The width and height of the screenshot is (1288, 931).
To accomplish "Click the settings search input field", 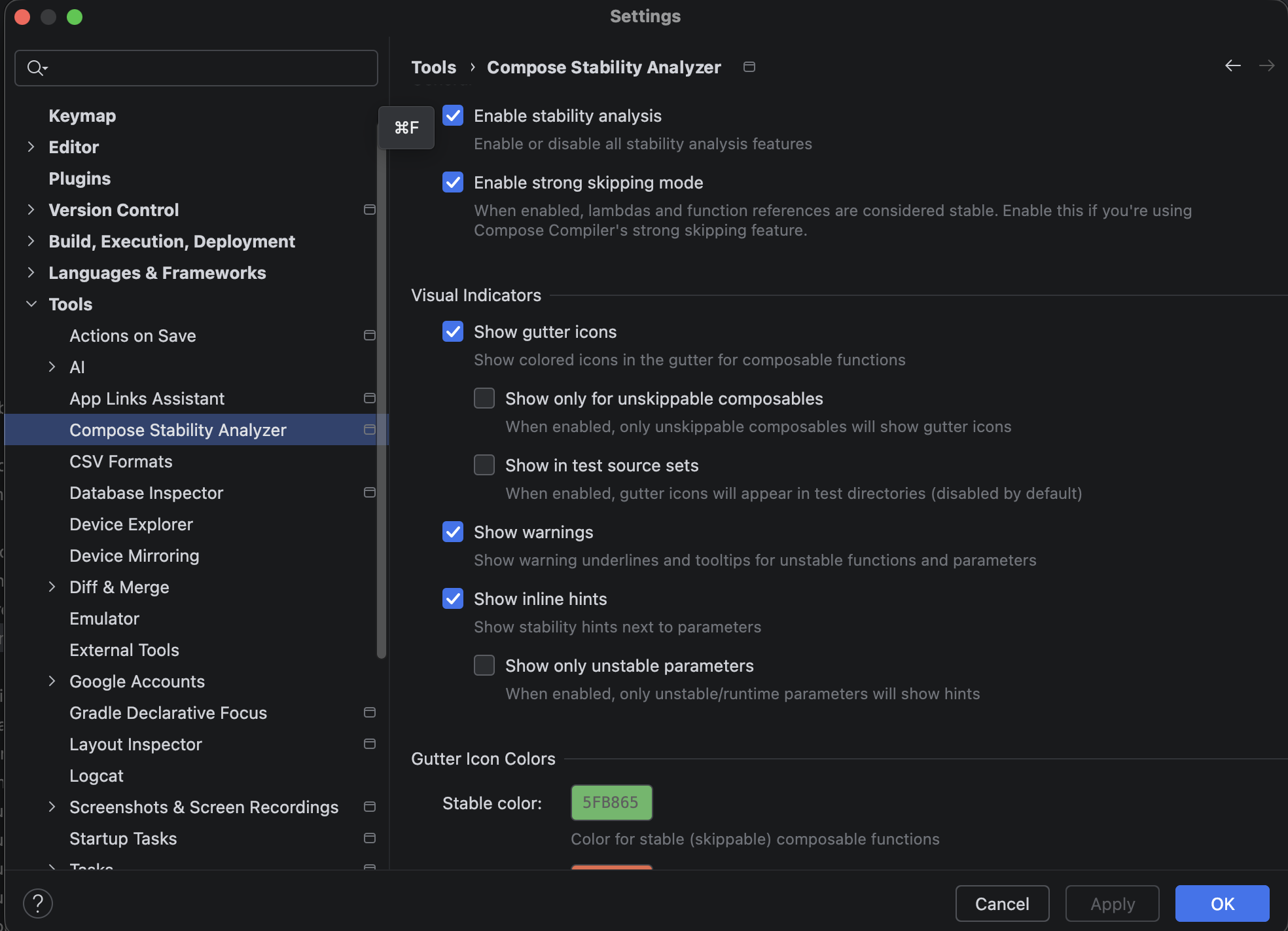I will [x=196, y=67].
